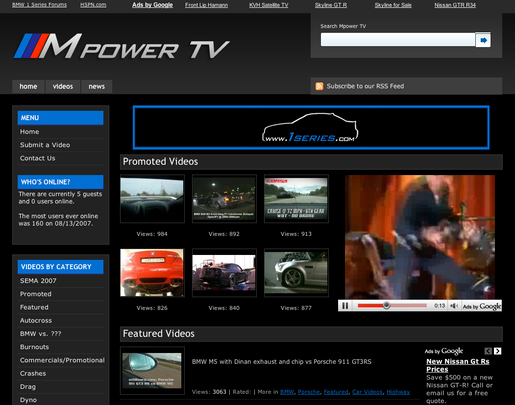The height and width of the screenshot is (405, 515).
Task: Open the Dyno category
Action: 28,400
